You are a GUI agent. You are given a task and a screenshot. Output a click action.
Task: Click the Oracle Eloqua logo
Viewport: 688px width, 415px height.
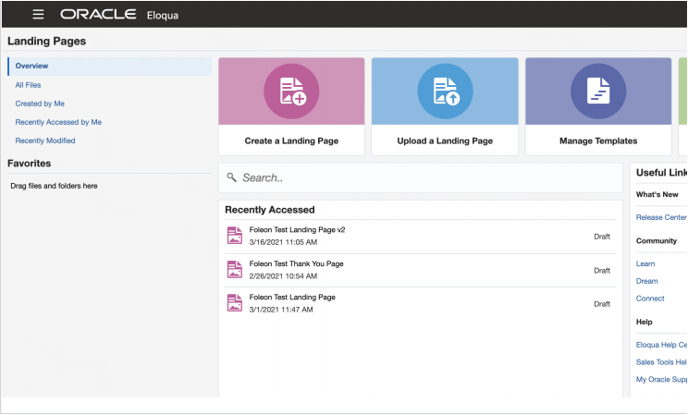pos(110,14)
